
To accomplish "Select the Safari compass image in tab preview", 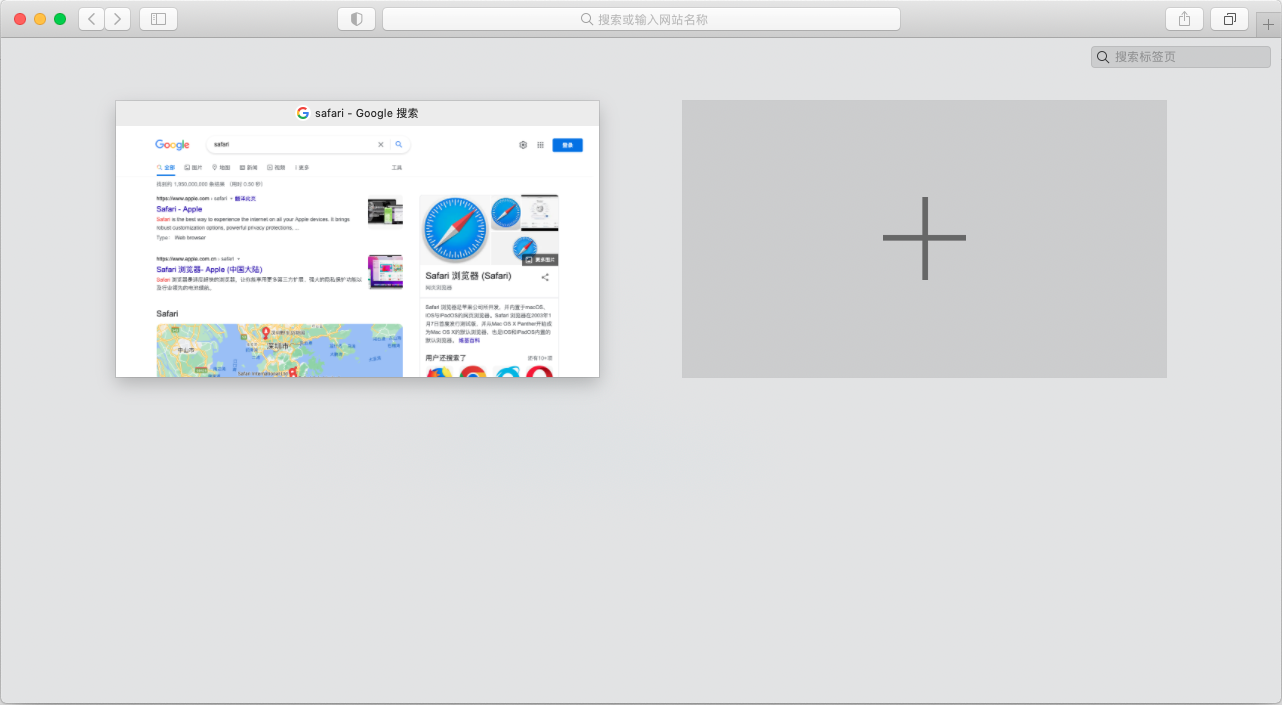I will [456, 228].
